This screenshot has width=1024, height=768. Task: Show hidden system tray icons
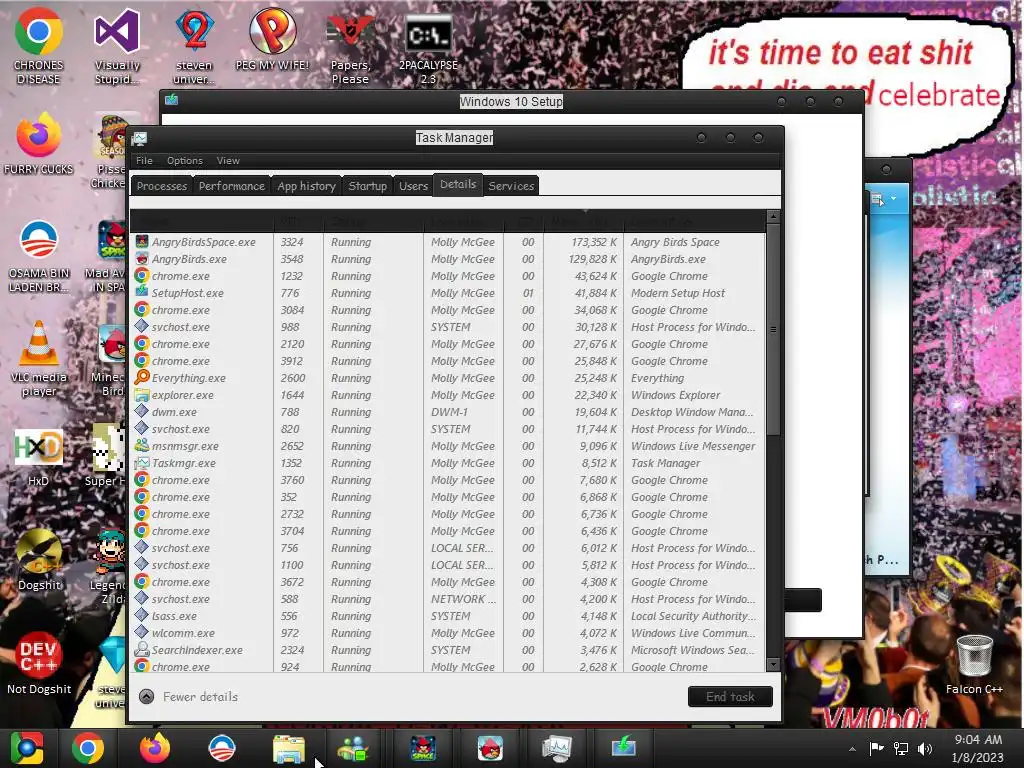tap(852, 749)
